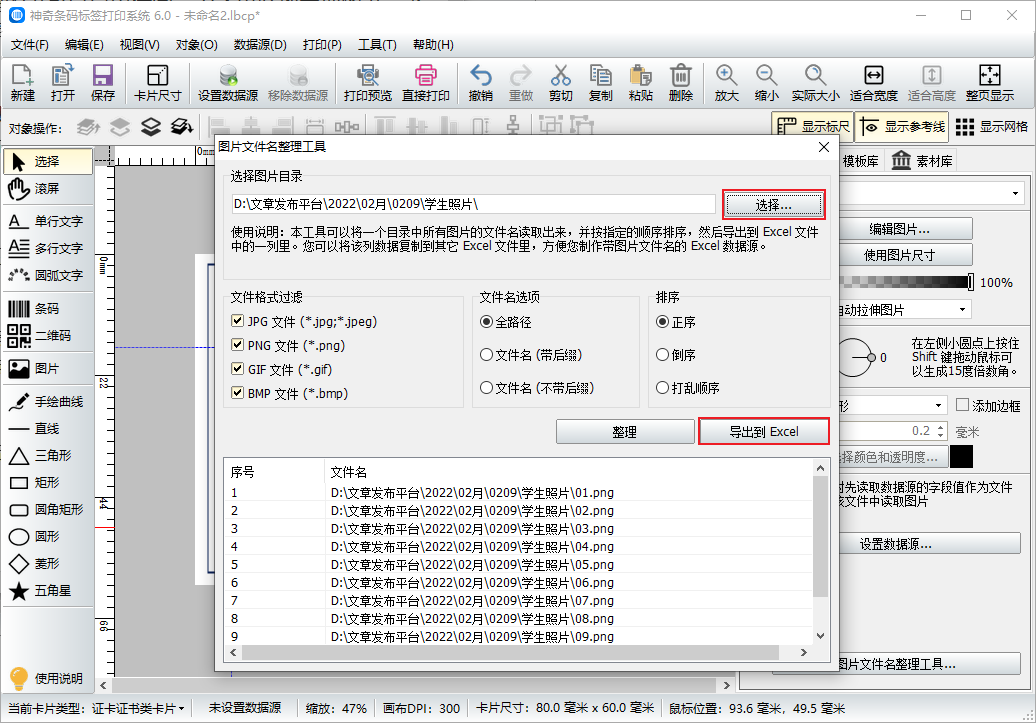Select the 图片 image tool
This screenshot has width=1036, height=723.
tap(48, 369)
